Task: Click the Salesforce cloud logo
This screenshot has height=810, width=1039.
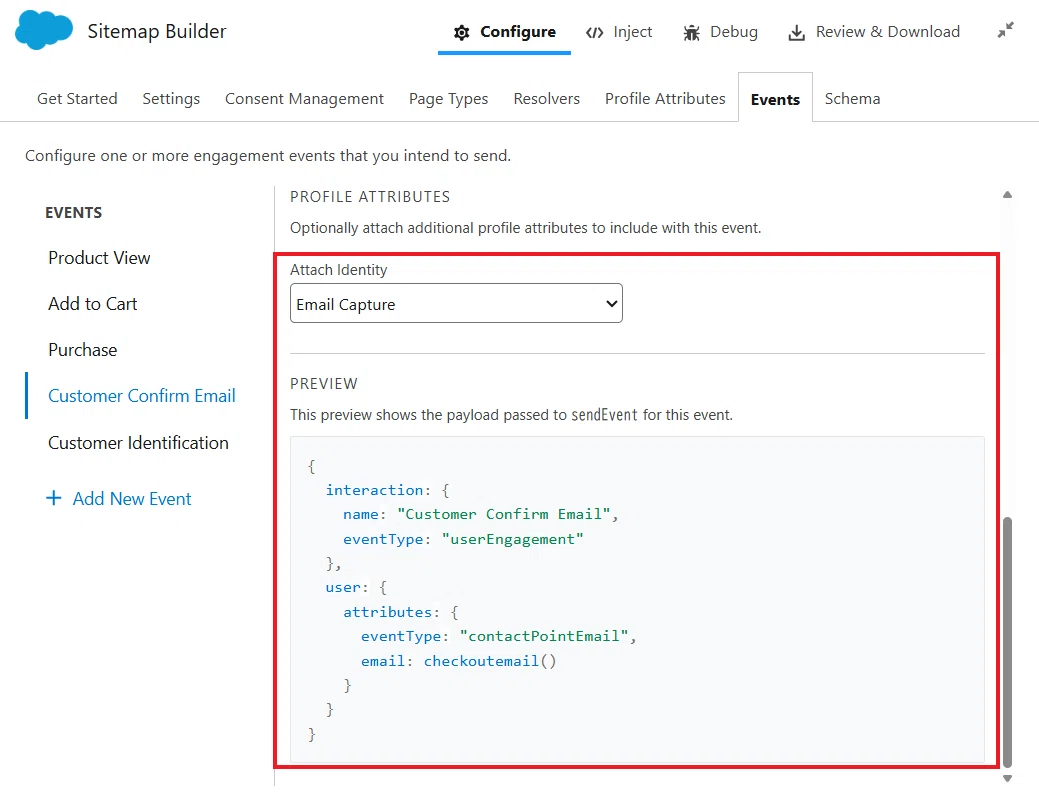Action: (44, 30)
